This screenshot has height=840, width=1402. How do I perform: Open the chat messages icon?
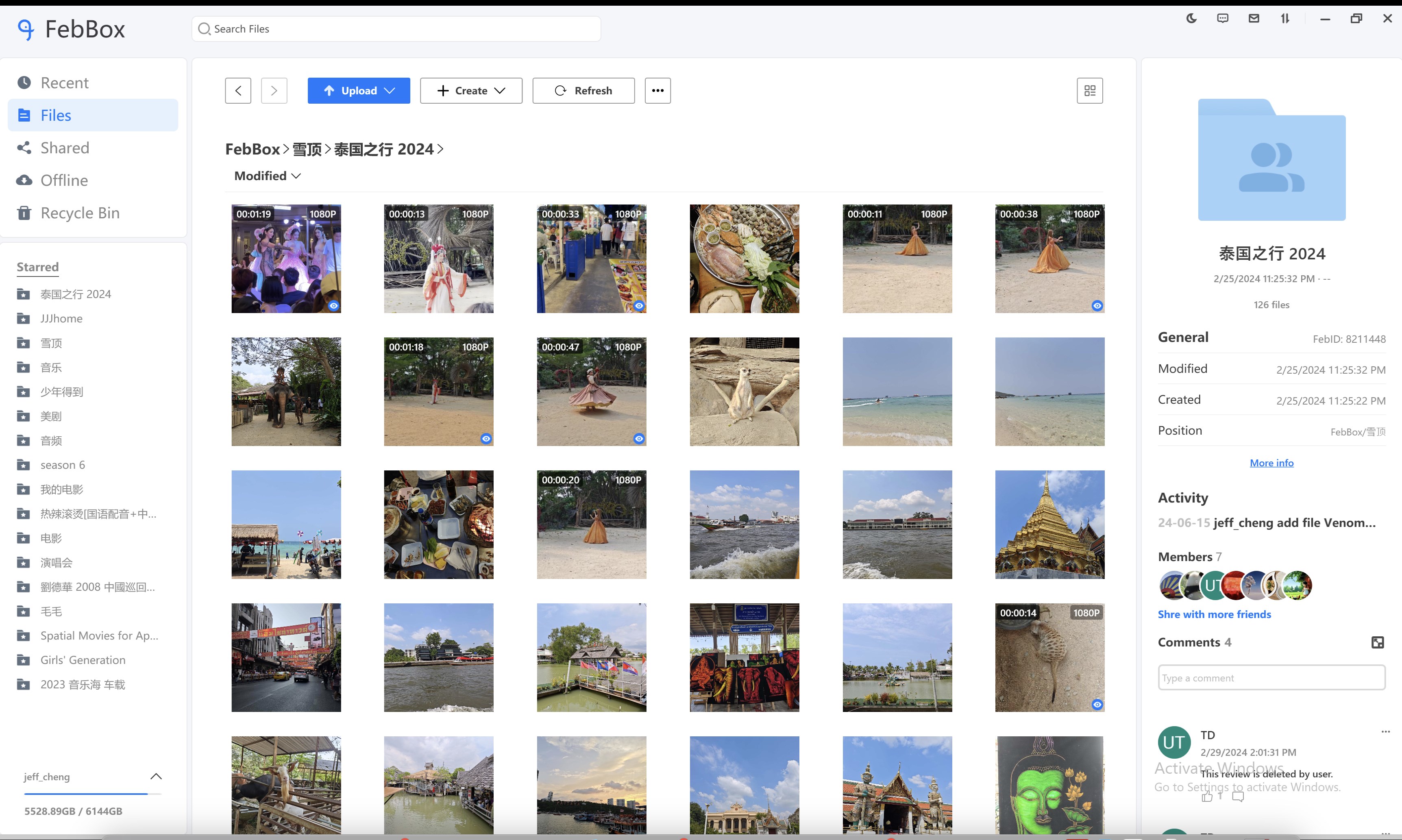tap(1223, 19)
